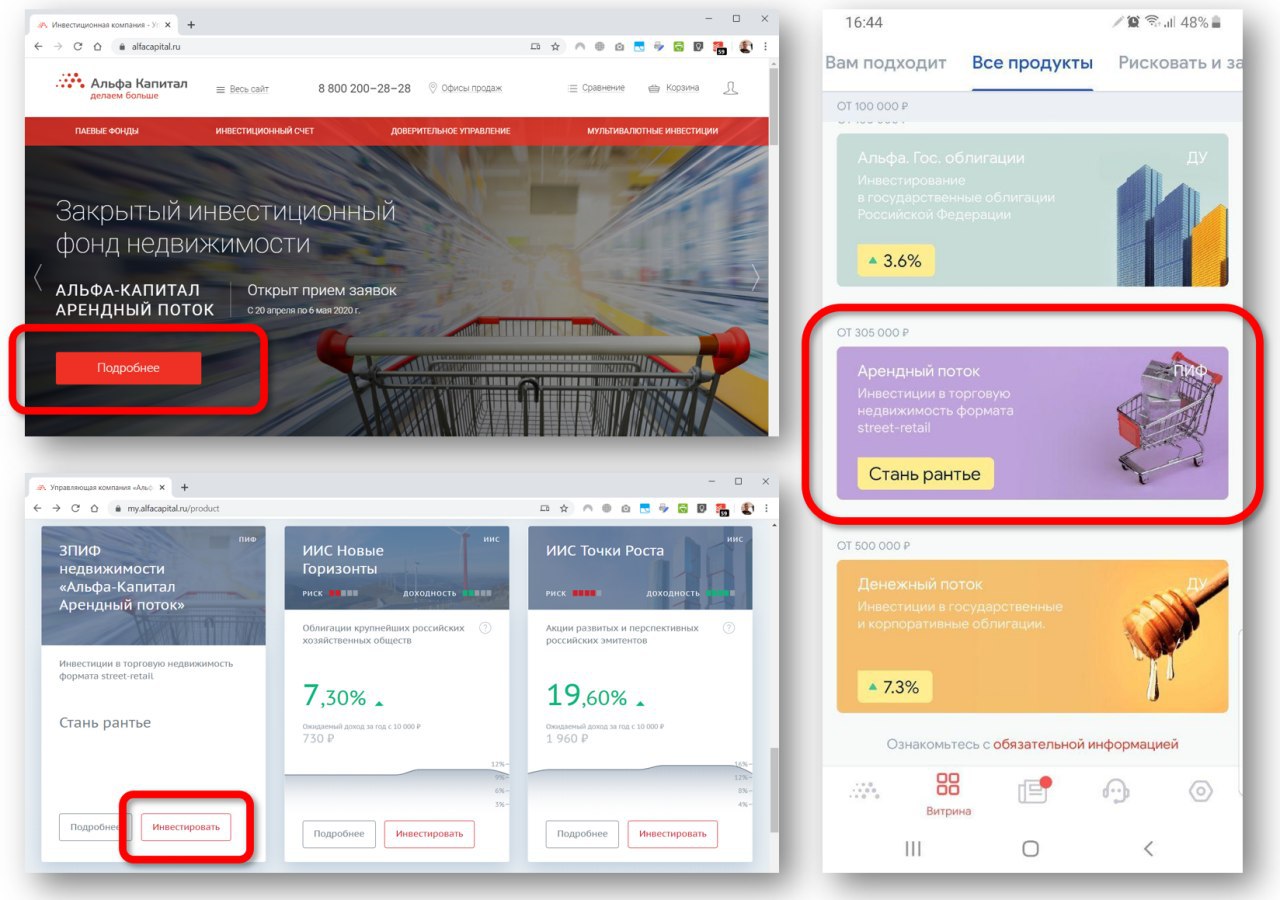Open a new tab in alfacapital.ru window
Viewport: 1280px width, 900px height.
[191, 24]
